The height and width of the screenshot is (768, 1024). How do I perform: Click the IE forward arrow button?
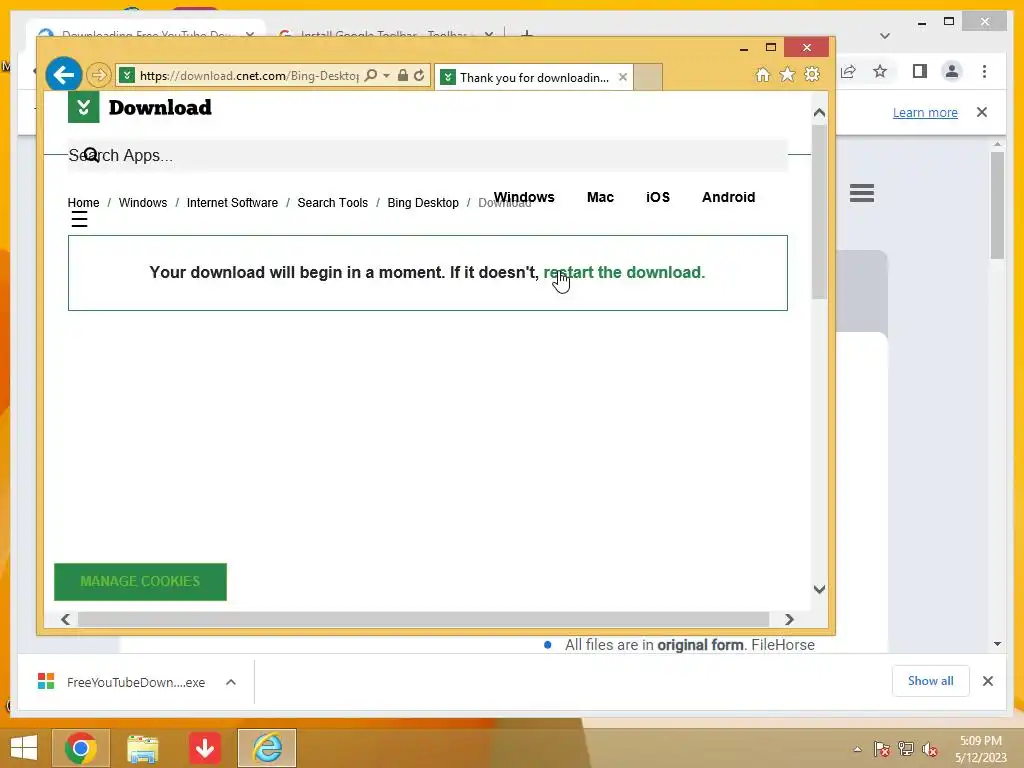99,75
